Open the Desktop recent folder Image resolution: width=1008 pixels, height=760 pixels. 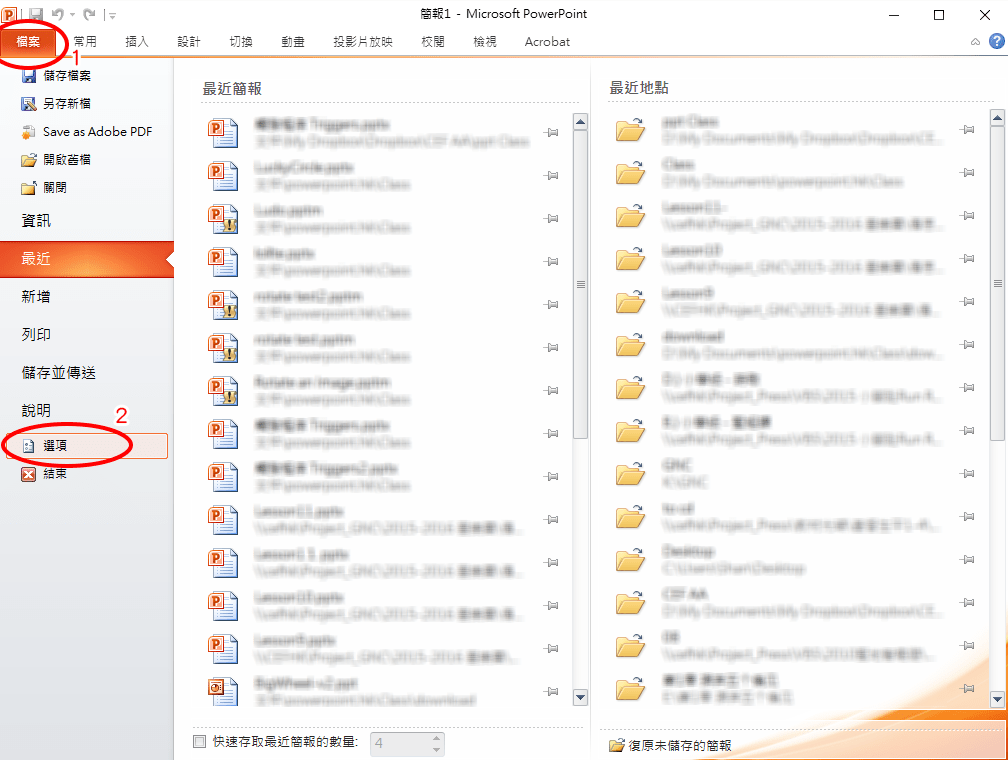point(794,559)
